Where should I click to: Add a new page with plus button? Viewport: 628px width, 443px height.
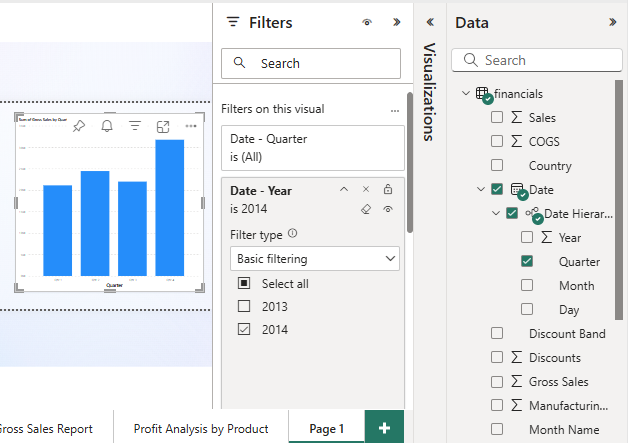pos(384,428)
